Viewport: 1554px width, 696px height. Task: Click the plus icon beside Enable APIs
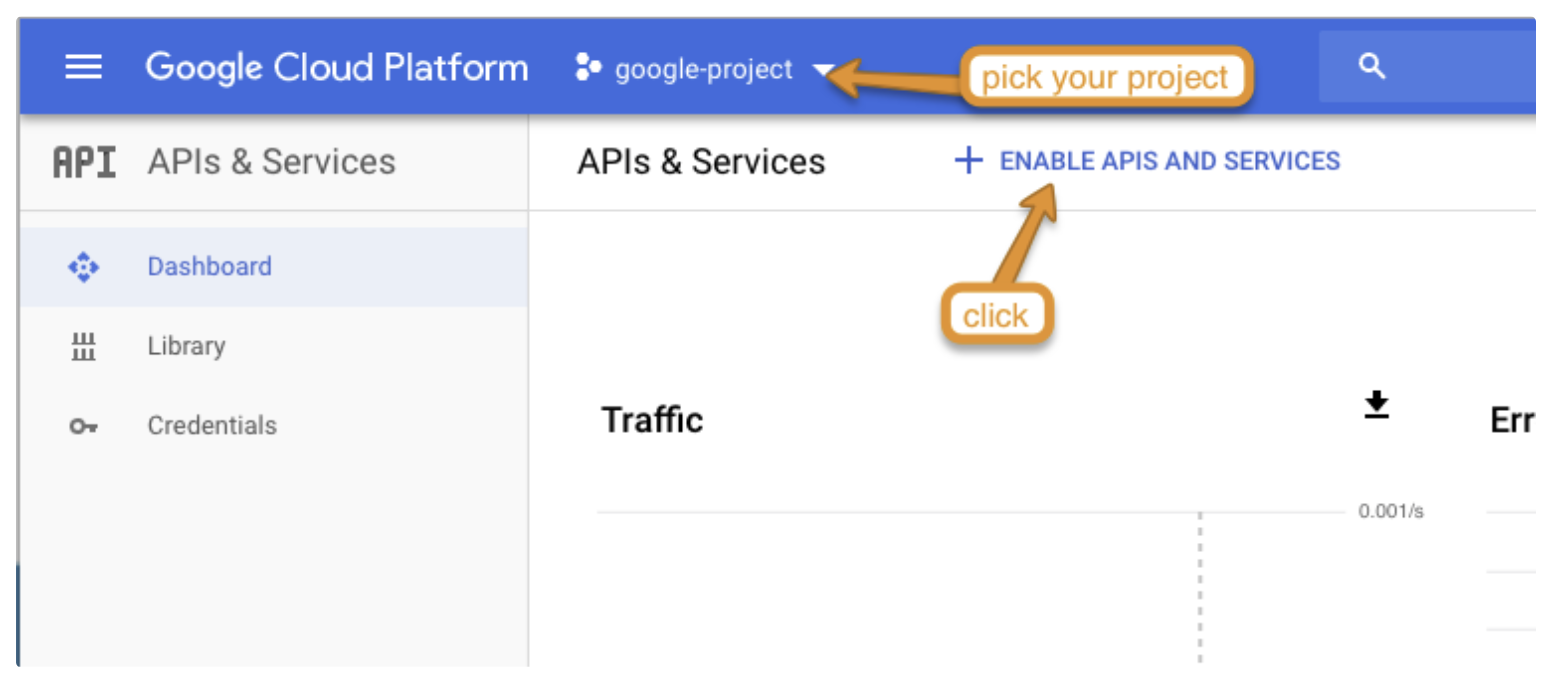(968, 161)
